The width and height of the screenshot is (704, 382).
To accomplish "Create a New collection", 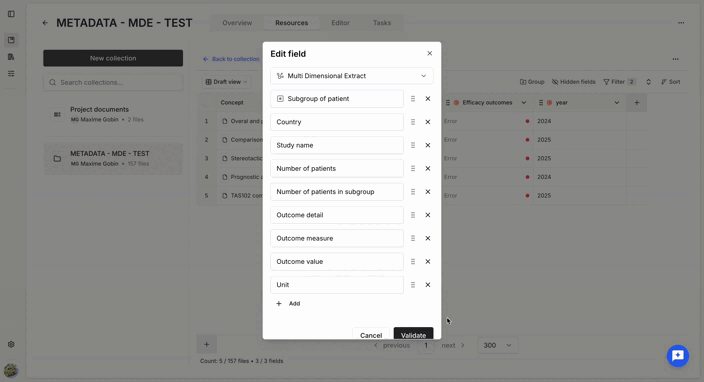I will (x=113, y=58).
